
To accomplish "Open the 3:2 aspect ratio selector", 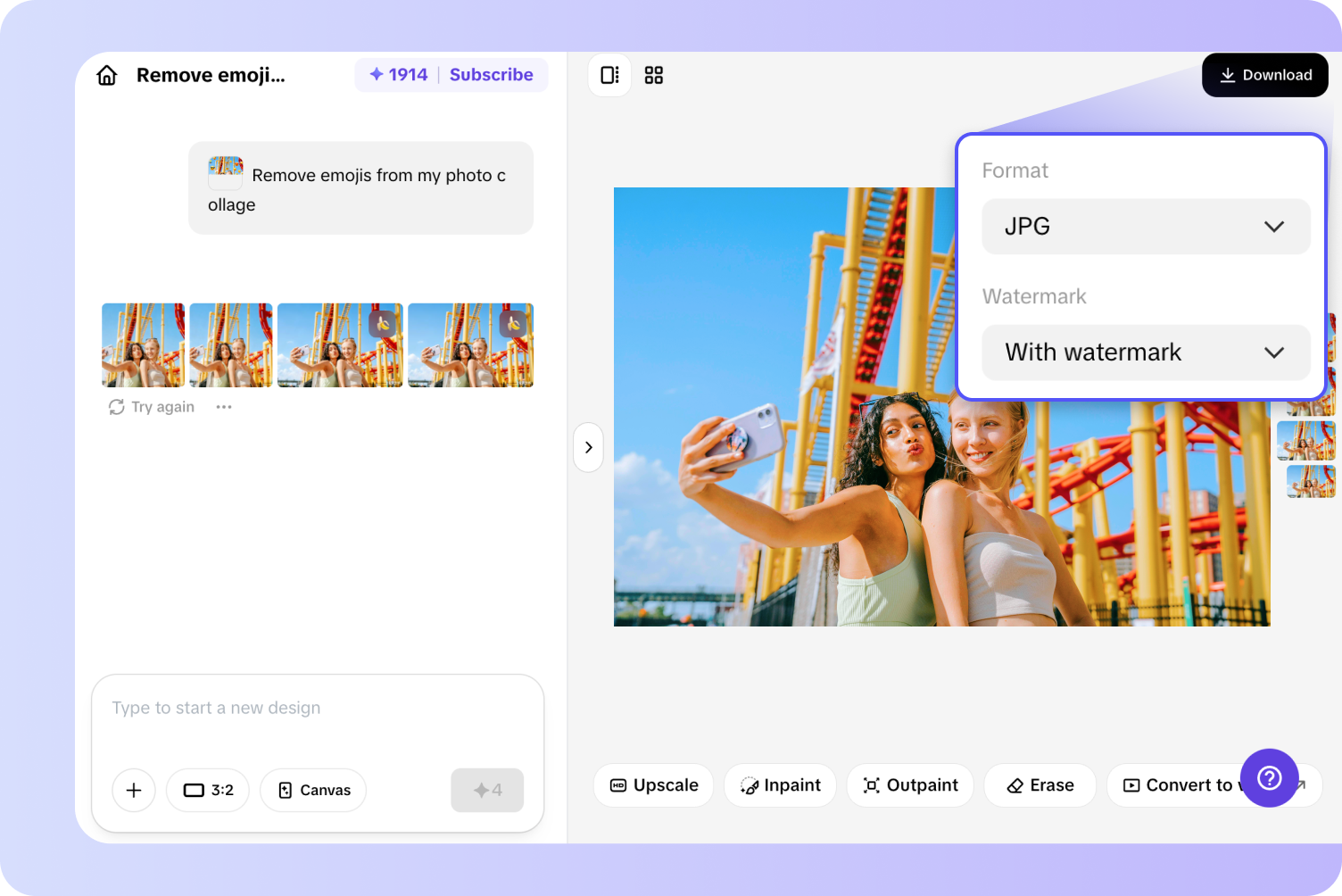I will point(207,790).
